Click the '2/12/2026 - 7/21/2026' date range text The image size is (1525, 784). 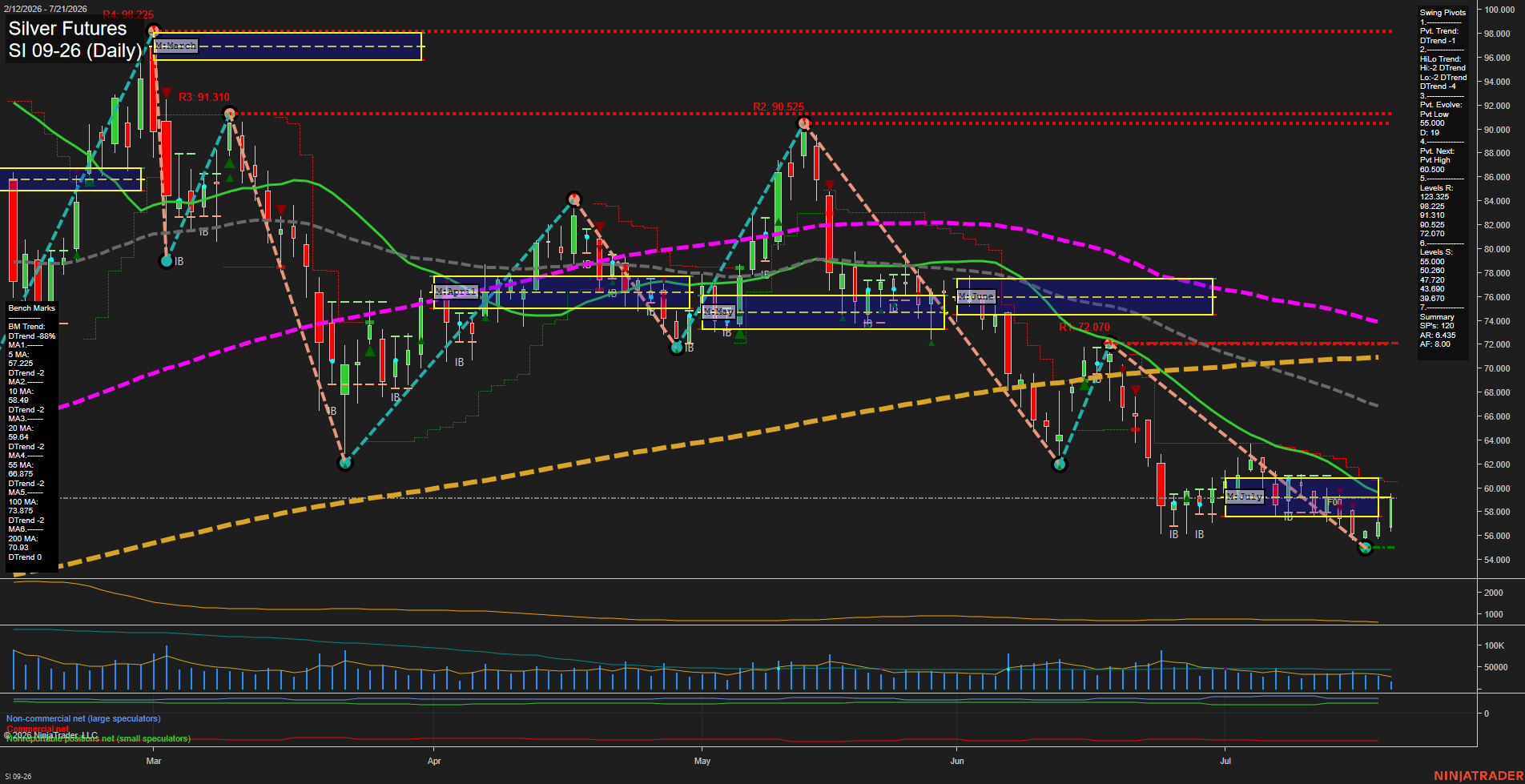pyautogui.click(x=46, y=9)
